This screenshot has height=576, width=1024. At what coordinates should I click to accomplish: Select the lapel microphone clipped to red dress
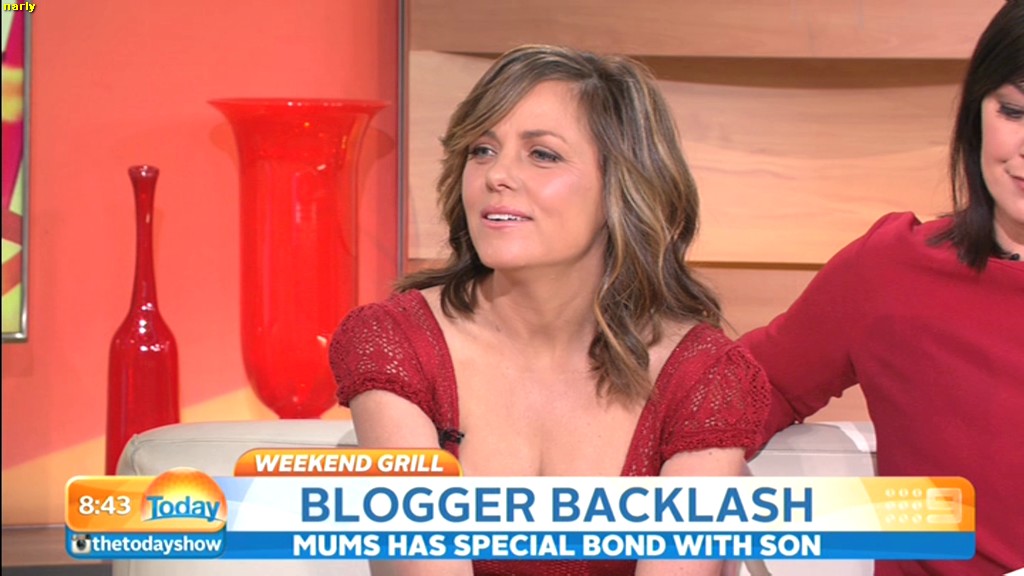[x=451, y=436]
